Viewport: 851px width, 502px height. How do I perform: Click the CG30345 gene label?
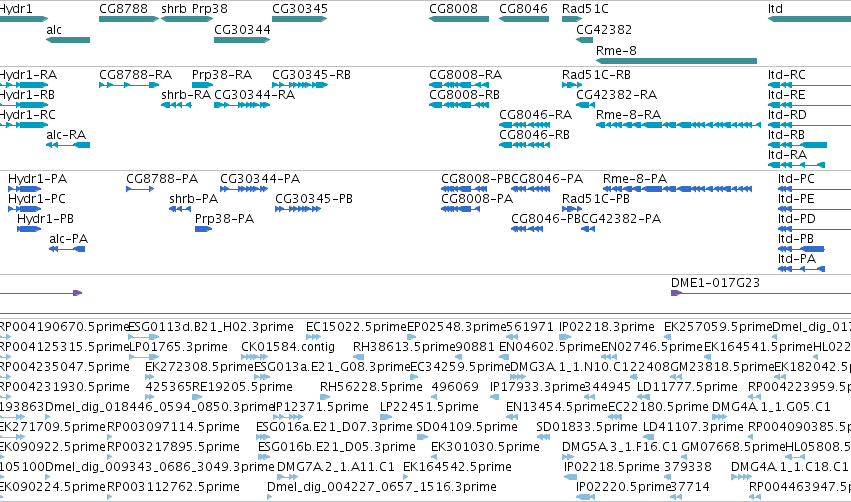point(300,9)
